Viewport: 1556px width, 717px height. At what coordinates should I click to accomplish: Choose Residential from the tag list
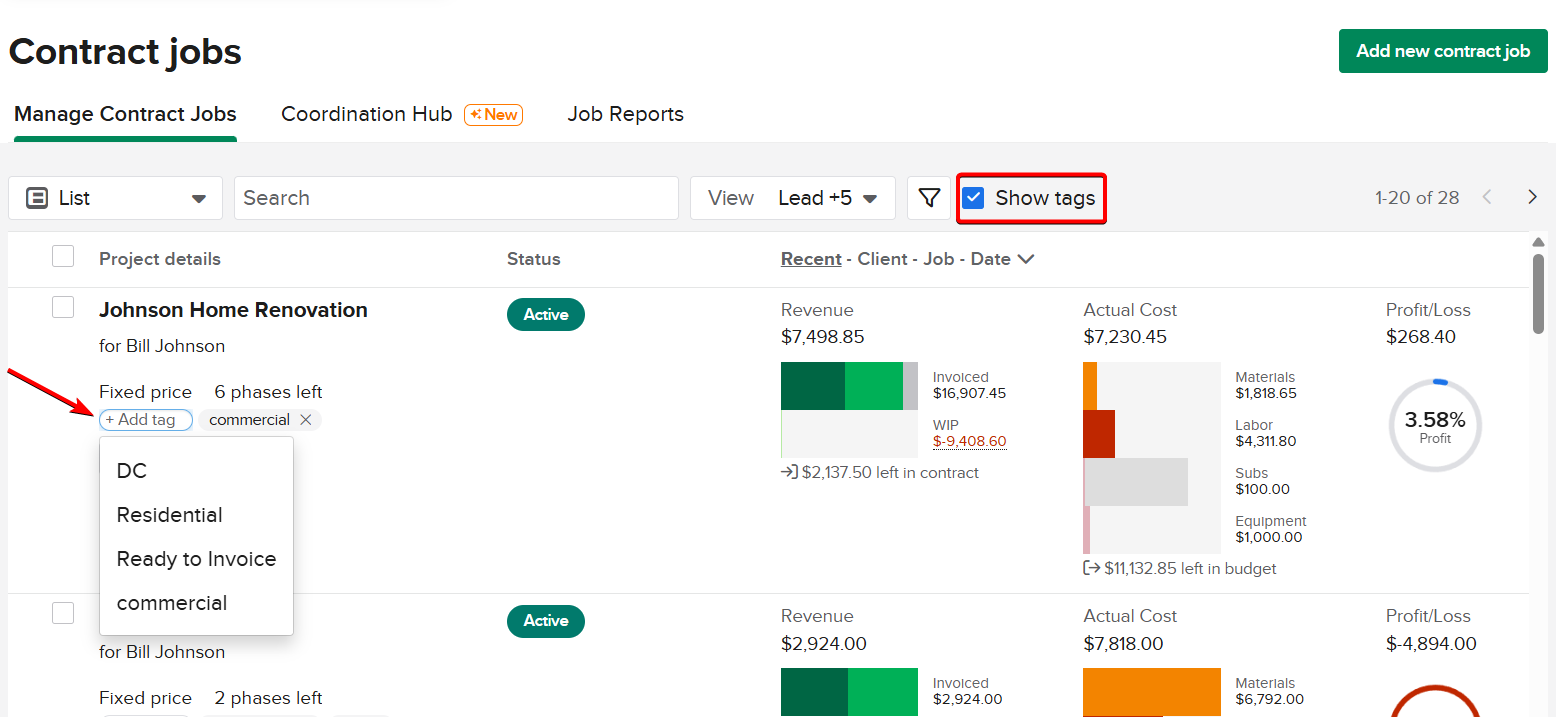coord(169,515)
